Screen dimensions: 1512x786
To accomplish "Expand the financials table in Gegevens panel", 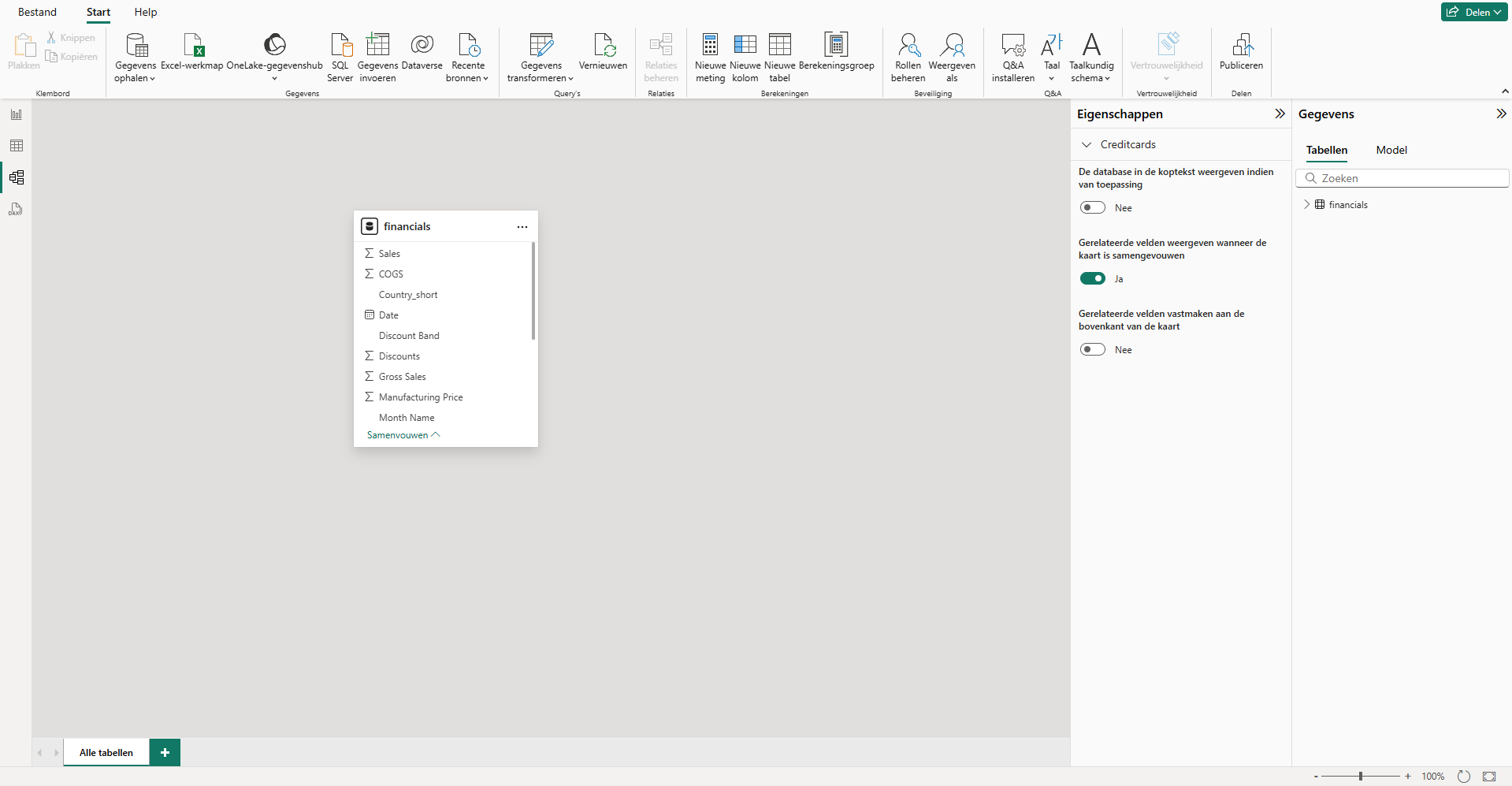I will coord(1308,204).
